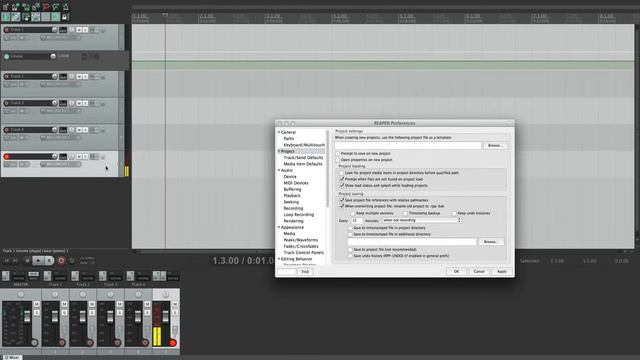Click Cancel in REAPER Preferences
Viewport: 640px width, 360px height.
(479, 271)
